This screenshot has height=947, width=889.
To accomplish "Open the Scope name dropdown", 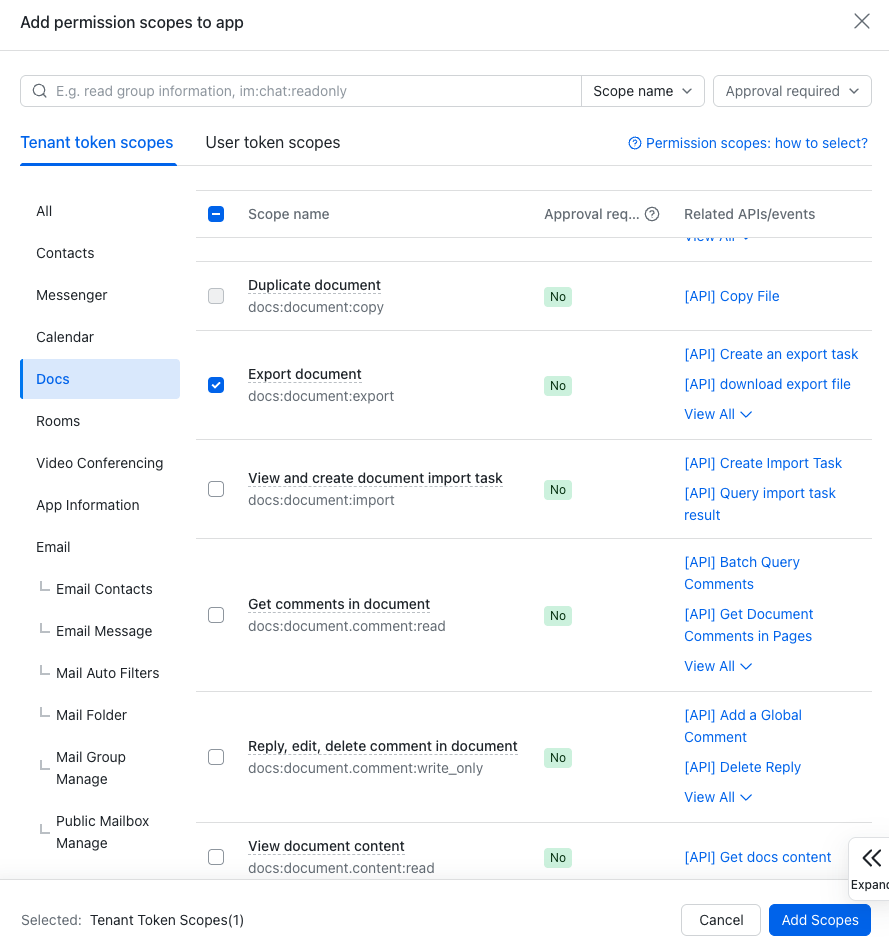I will click(x=642, y=91).
